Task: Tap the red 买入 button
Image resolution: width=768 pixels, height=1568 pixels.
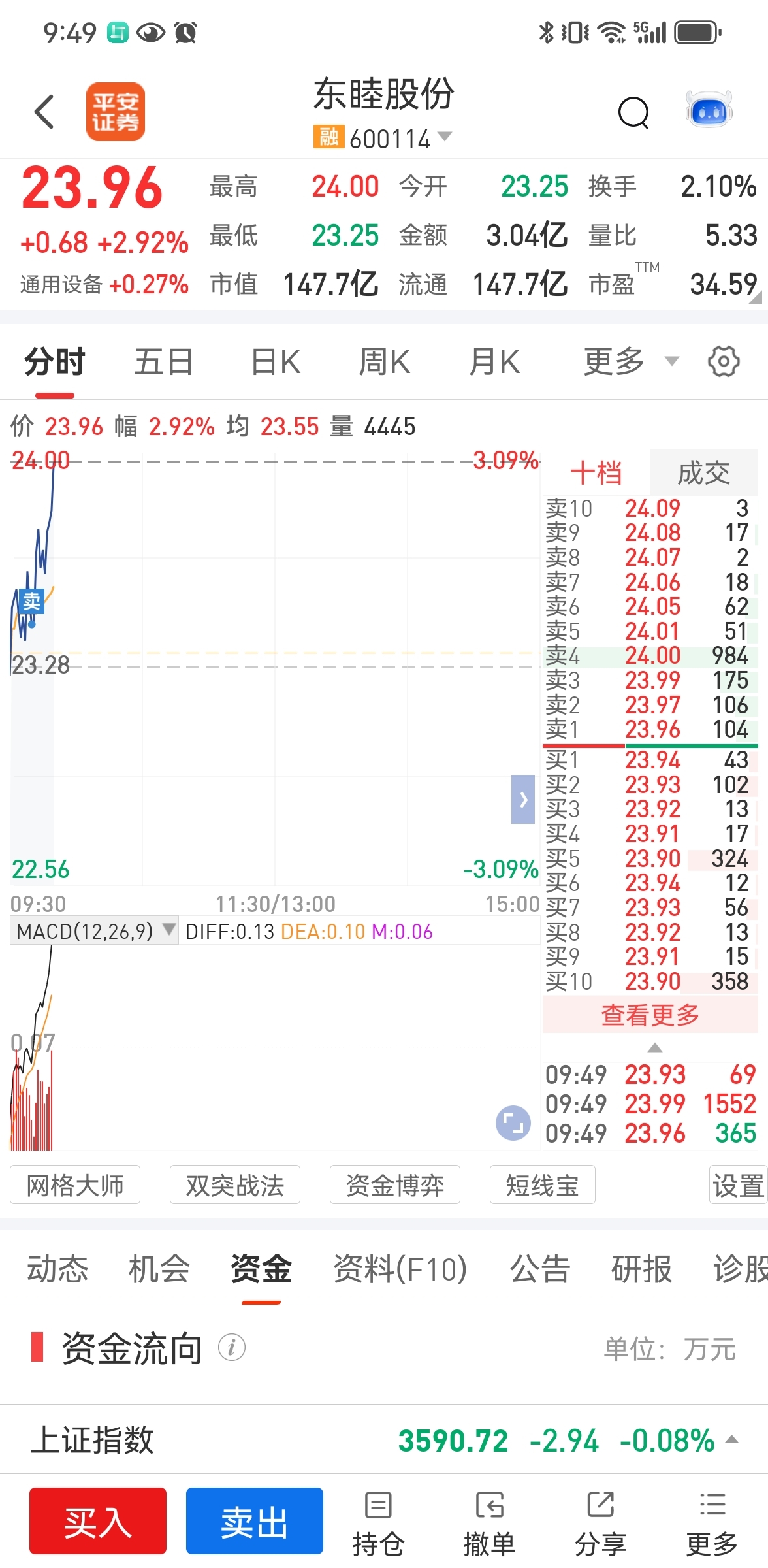Action: click(x=98, y=1521)
